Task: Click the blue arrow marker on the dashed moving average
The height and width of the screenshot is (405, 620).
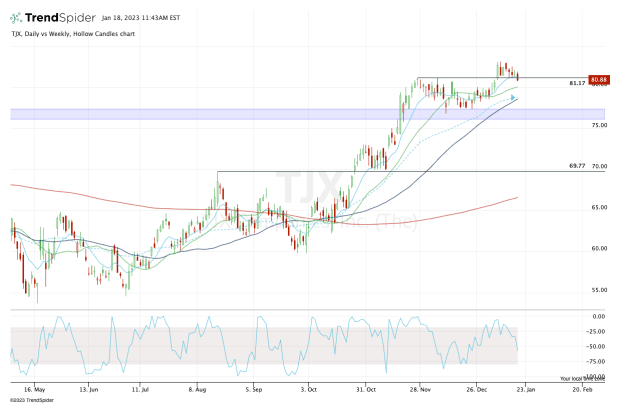Action: tap(513, 98)
